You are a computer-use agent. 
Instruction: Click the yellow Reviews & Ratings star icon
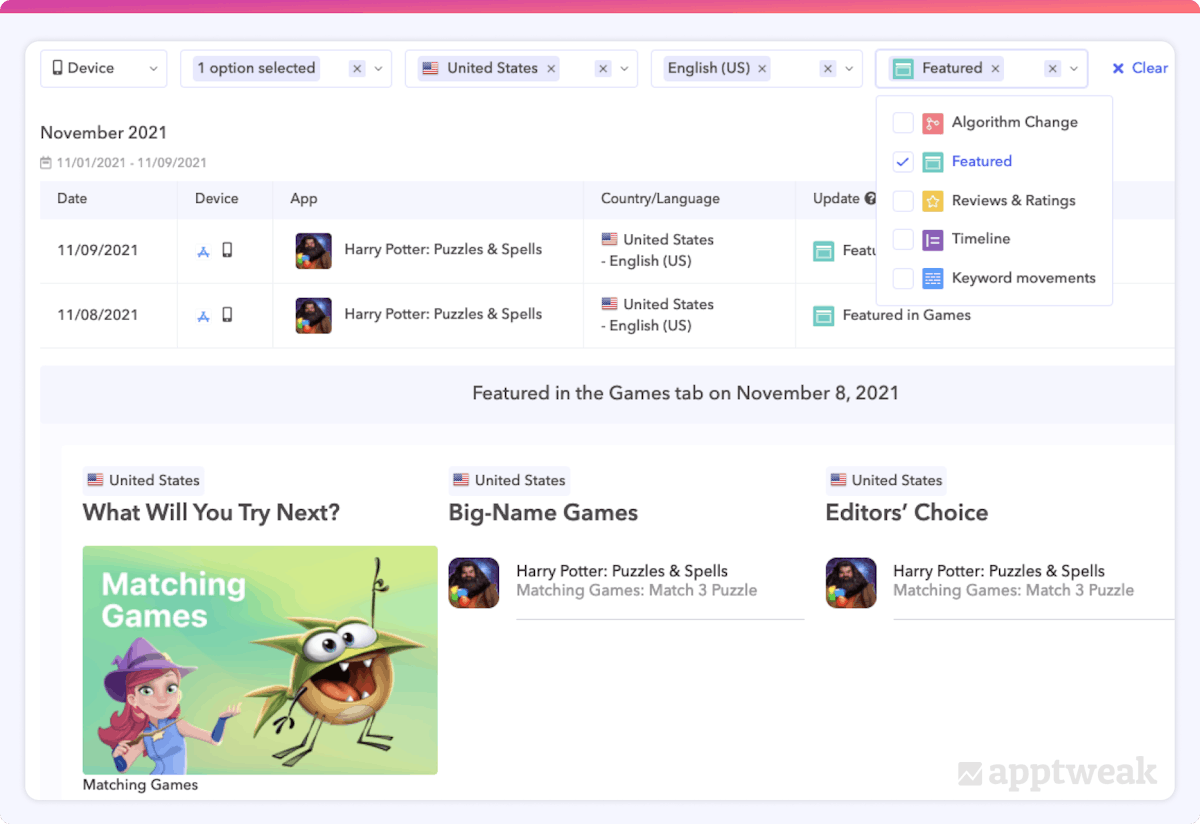click(x=932, y=201)
